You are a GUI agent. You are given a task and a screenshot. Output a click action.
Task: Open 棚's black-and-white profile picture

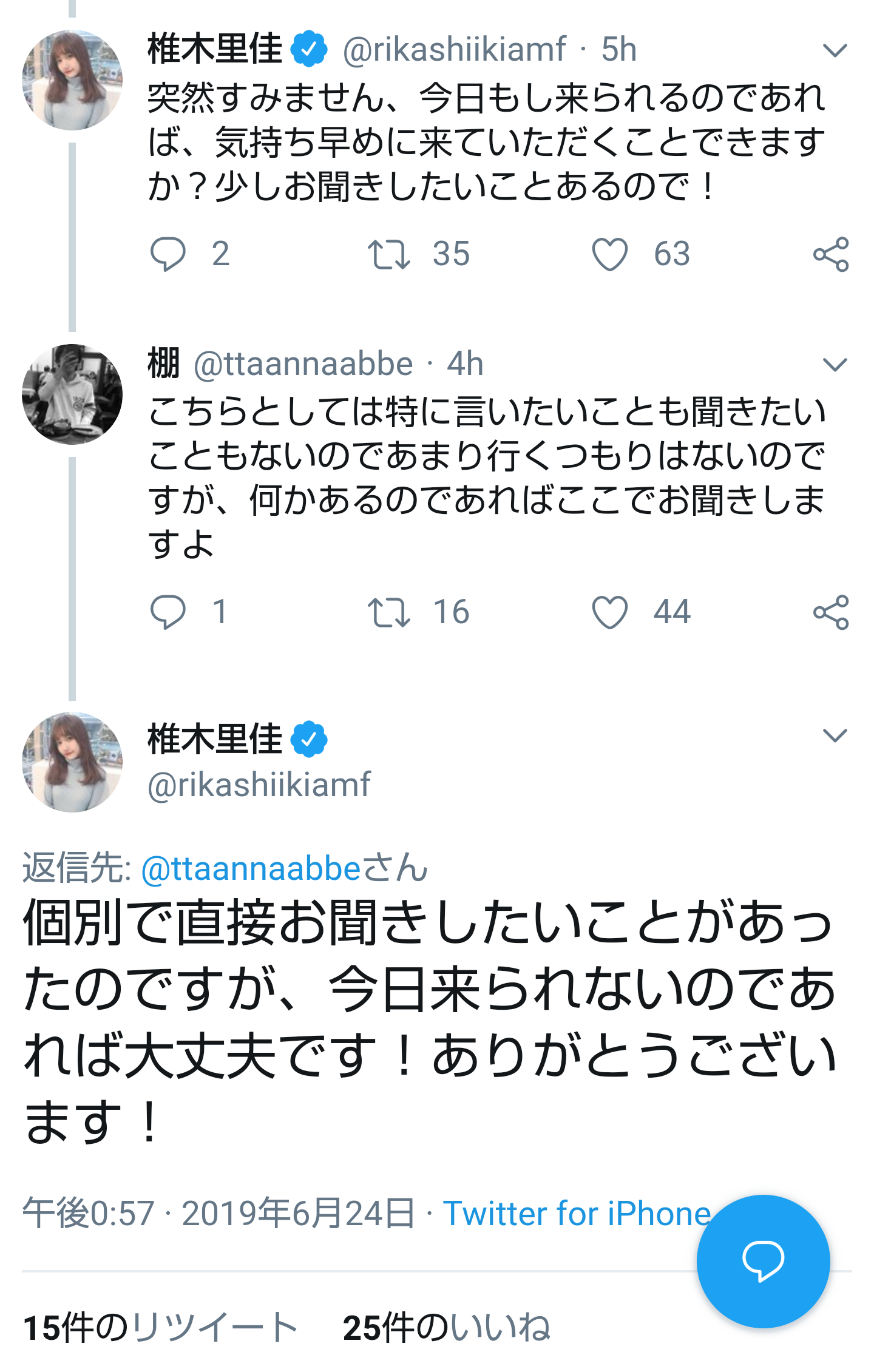[x=72, y=394]
